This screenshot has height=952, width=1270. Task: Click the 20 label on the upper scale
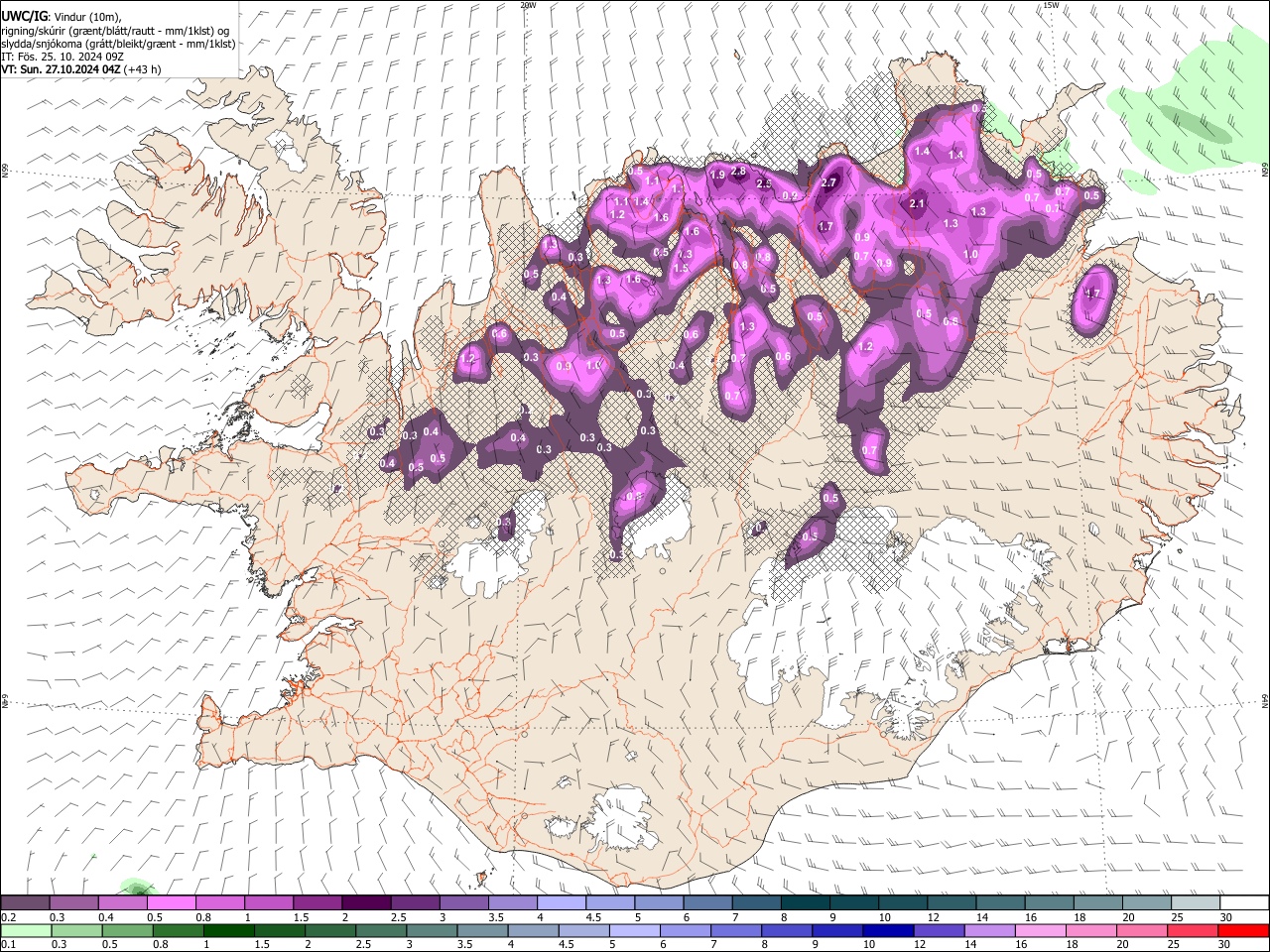coord(1128,917)
